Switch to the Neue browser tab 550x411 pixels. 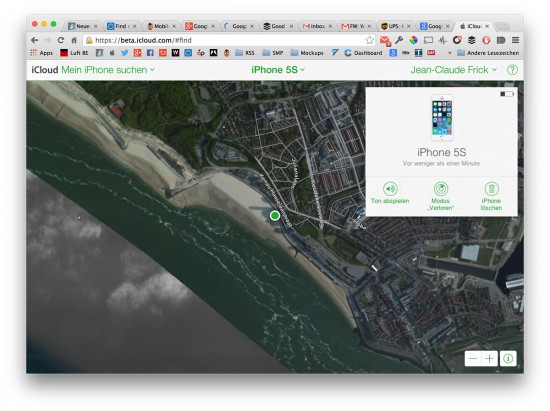(83, 26)
